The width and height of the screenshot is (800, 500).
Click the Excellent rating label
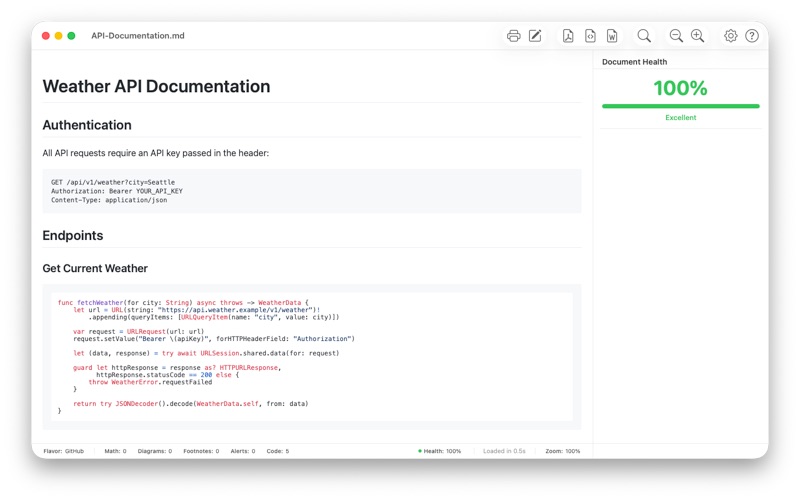(681, 117)
